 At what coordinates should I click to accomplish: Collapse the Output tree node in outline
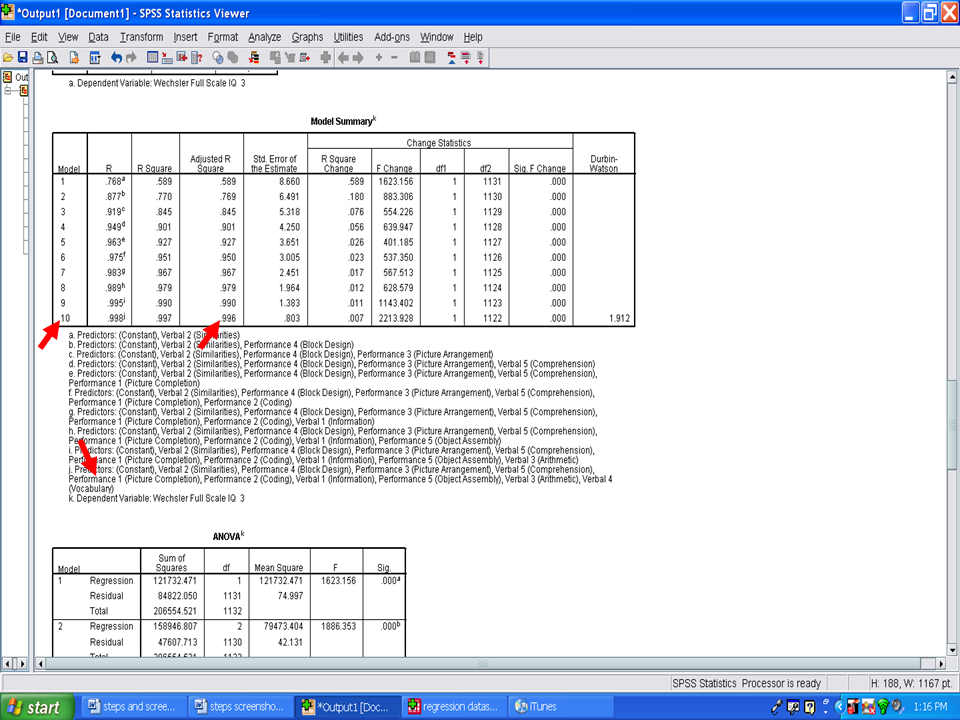pos(8,90)
